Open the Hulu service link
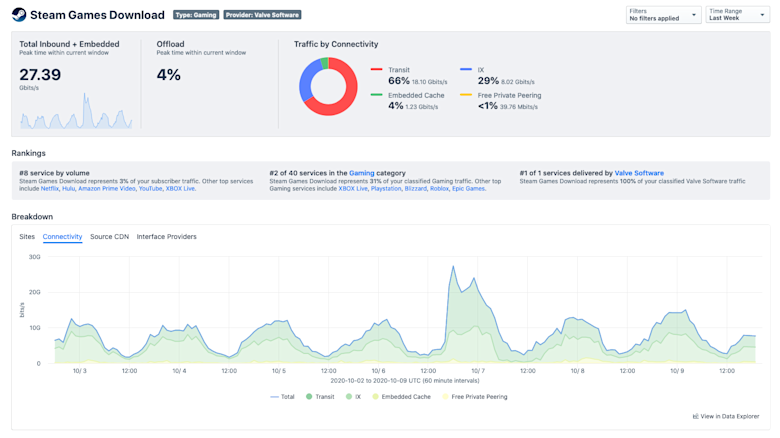 pos(69,189)
